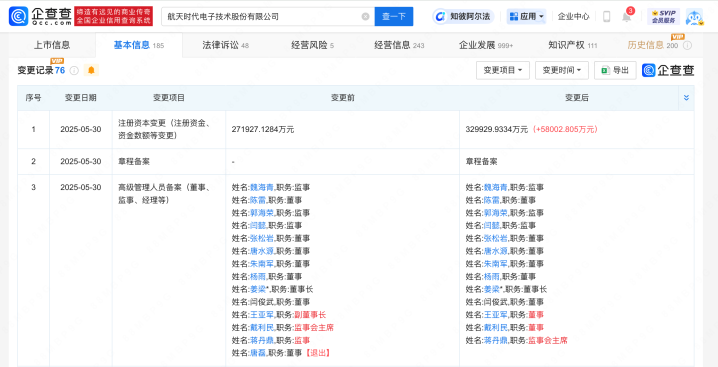Click the 注册资本变更 item cell
The height and width of the screenshot is (367, 718).
tap(169, 129)
